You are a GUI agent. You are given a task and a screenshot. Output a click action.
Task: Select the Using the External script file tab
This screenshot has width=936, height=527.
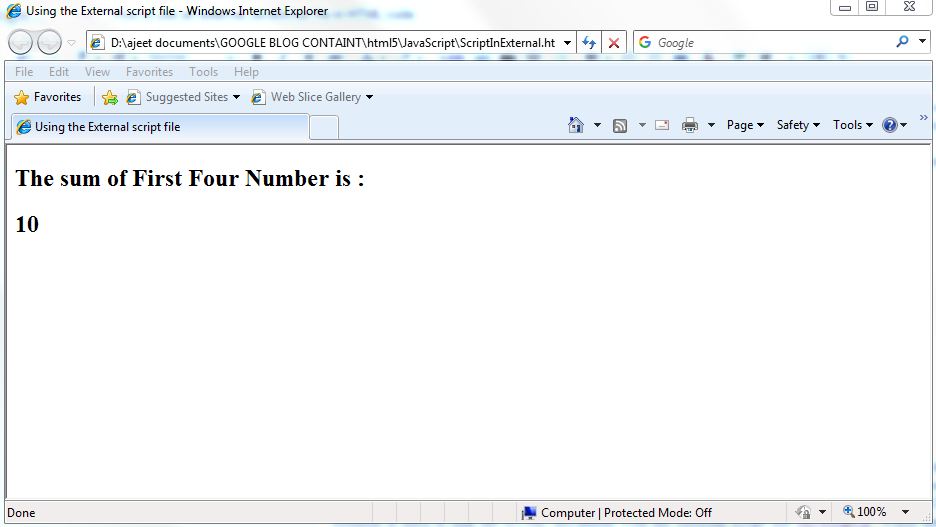[x=160, y=127]
